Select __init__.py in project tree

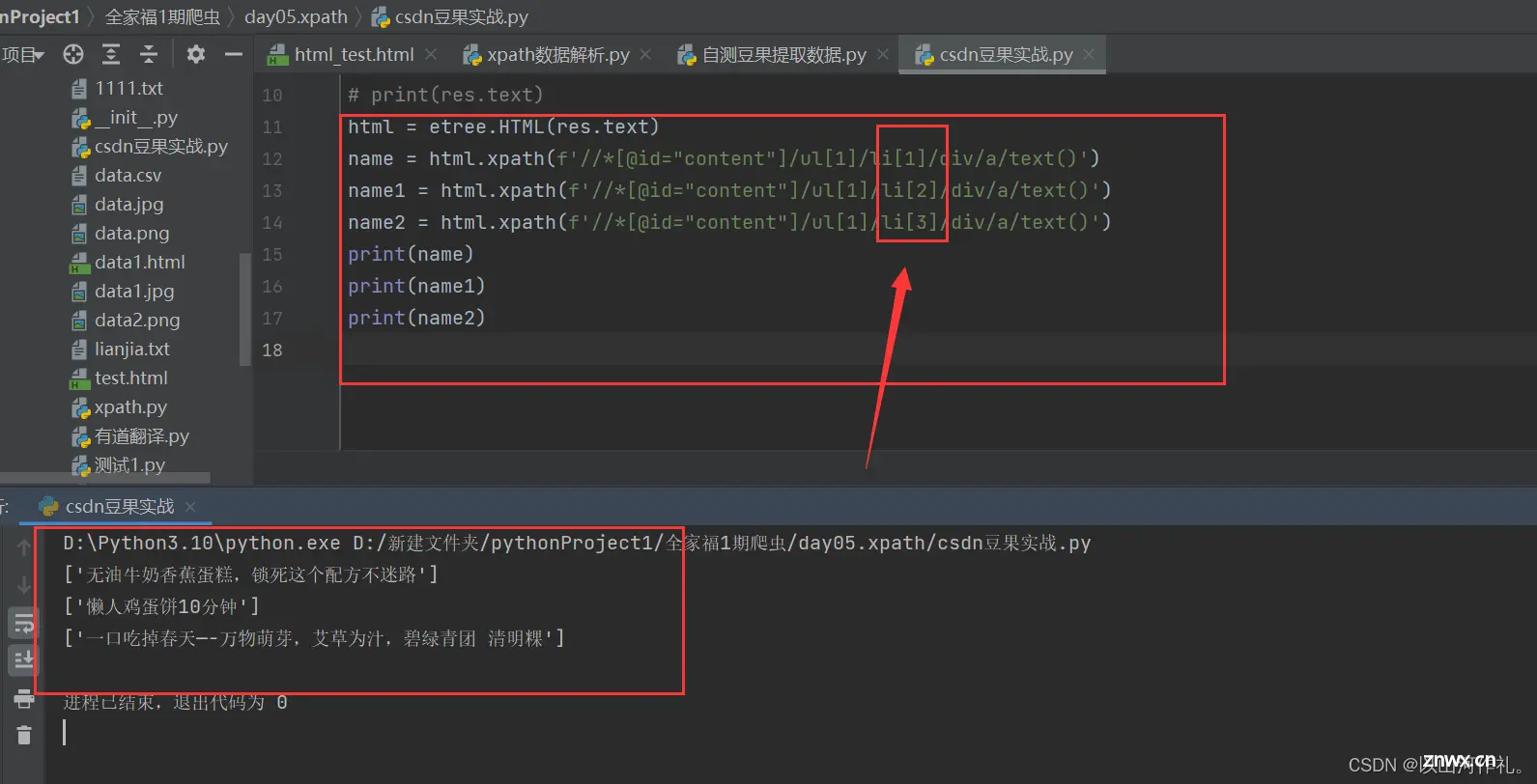pos(136,118)
